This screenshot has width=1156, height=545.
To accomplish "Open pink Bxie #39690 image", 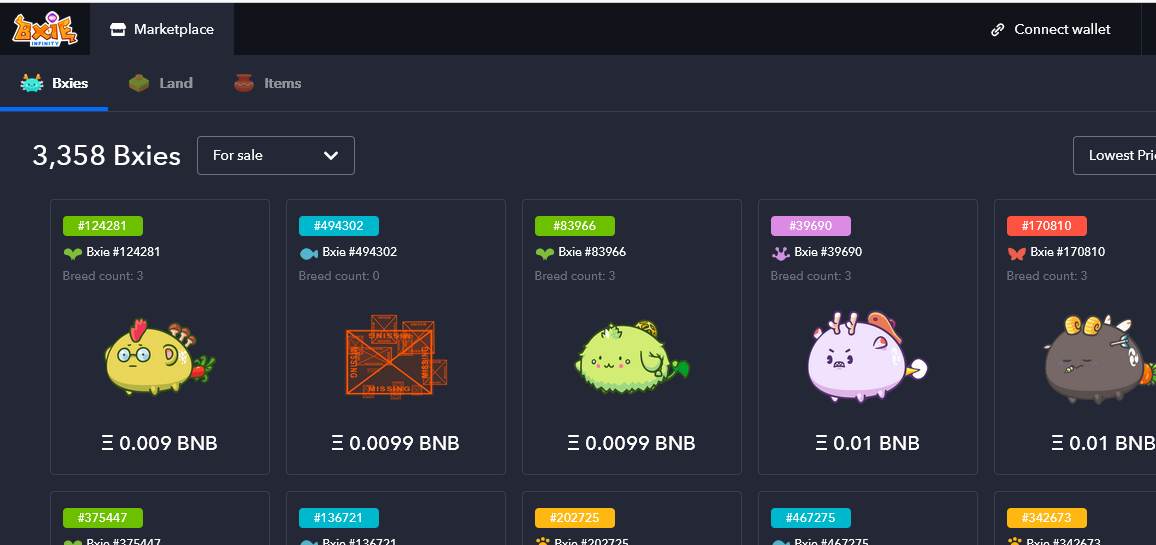I will coord(867,357).
